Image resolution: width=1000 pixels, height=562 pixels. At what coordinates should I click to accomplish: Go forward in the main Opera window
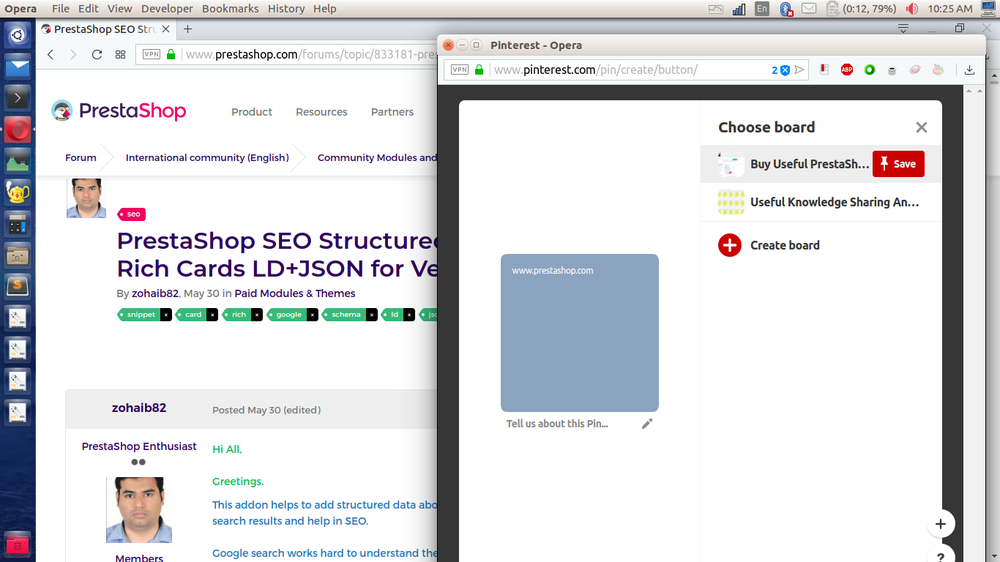click(x=73, y=54)
